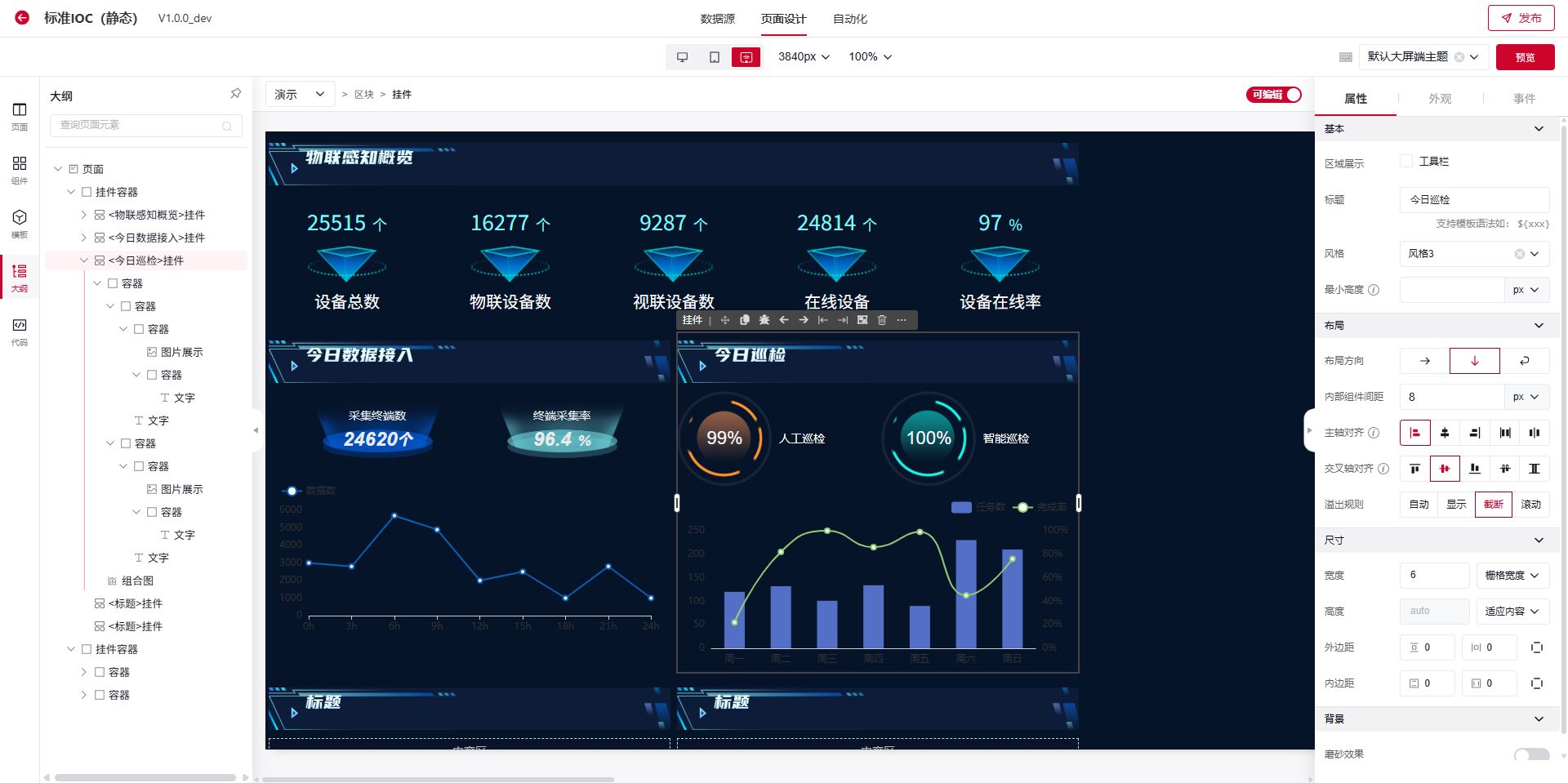This screenshot has height=783, width=1568.
Task: Click the trash icon in widget toolbar
Action: (882, 320)
